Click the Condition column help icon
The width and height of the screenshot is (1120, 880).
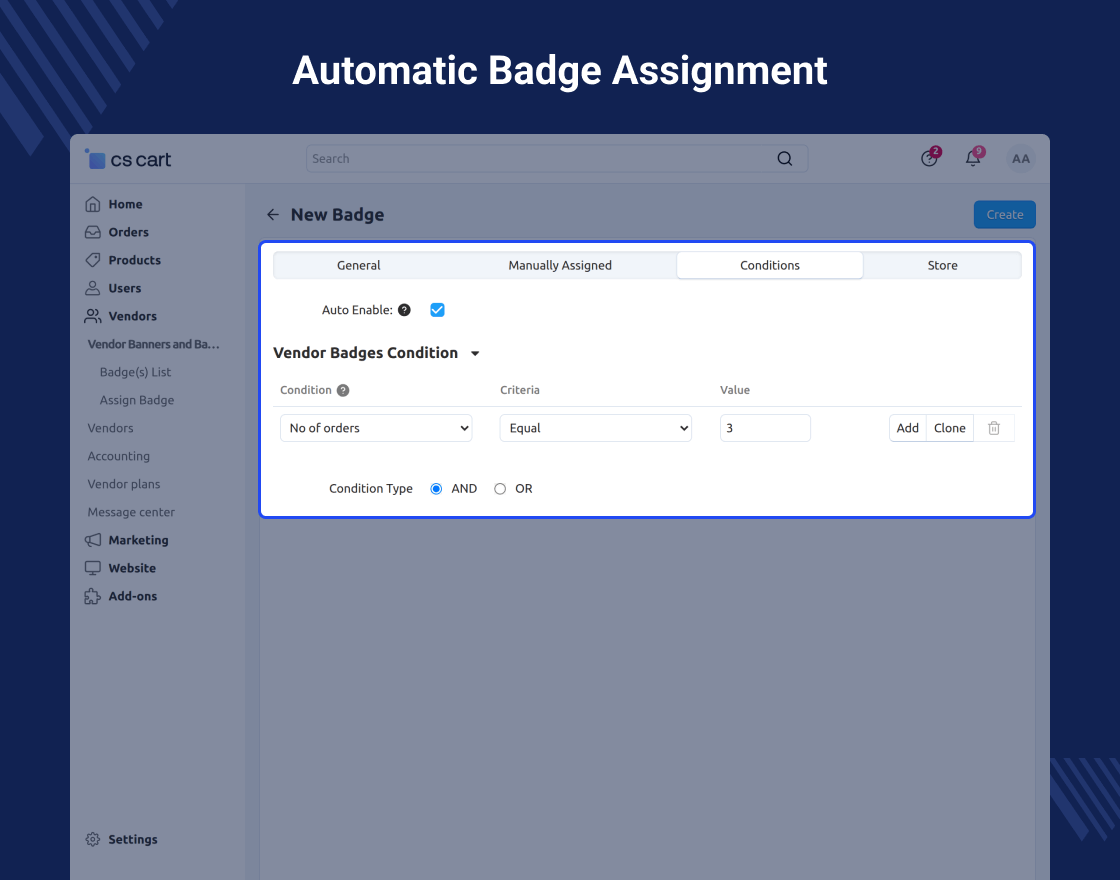[343, 390]
